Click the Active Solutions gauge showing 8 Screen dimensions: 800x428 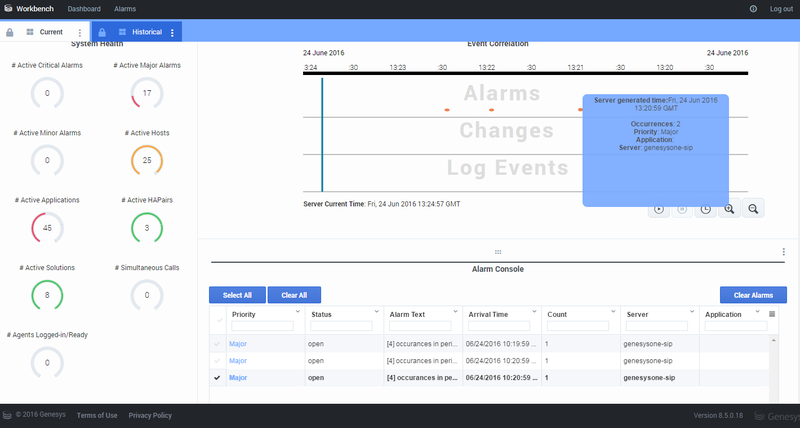click(47, 295)
